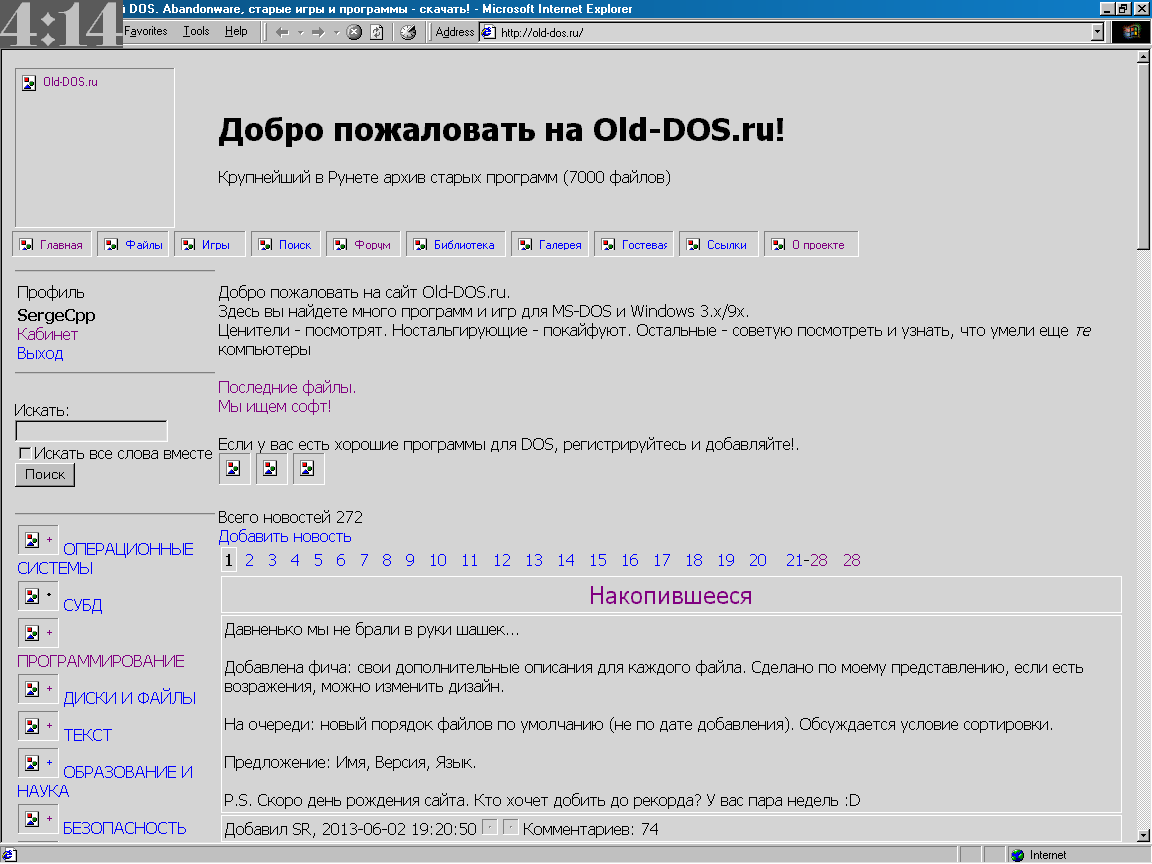Click the page icon in address bar

(x=488, y=32)
